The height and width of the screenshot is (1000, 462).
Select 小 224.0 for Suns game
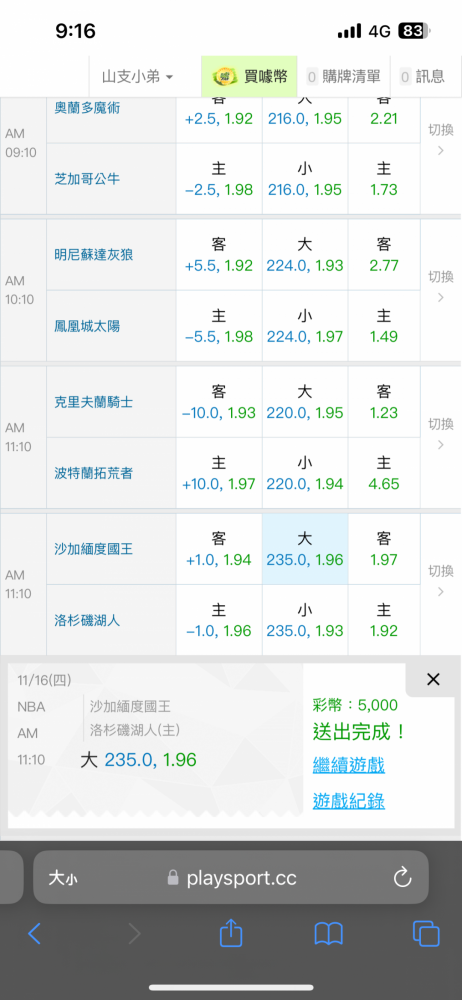pos(305,326)
